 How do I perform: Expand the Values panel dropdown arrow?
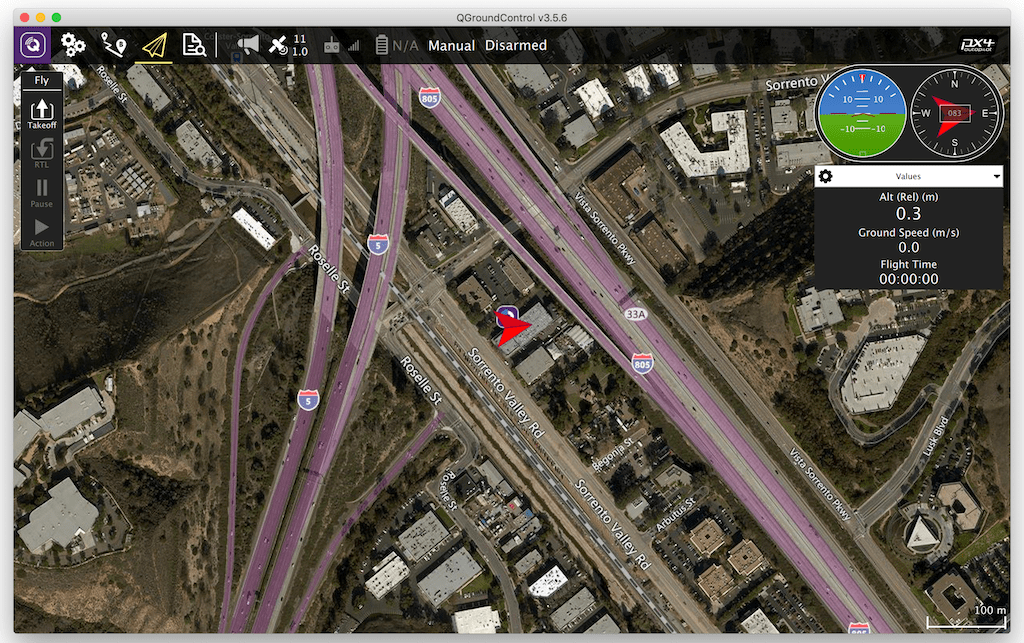[x=997, y=176]
